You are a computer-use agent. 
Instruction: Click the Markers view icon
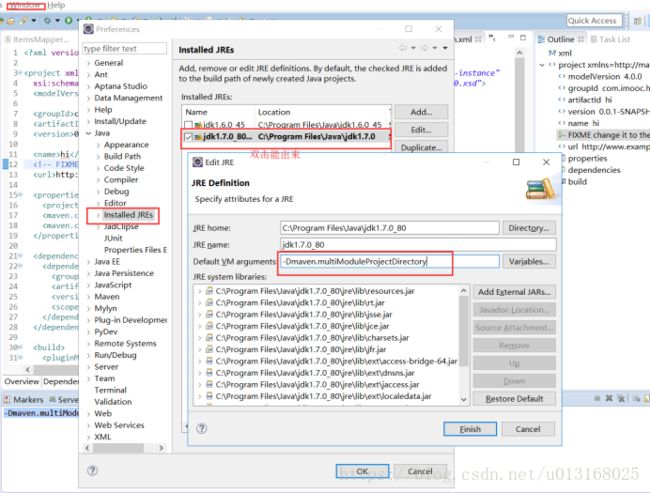pyautogui.click(x=7, y=399)
